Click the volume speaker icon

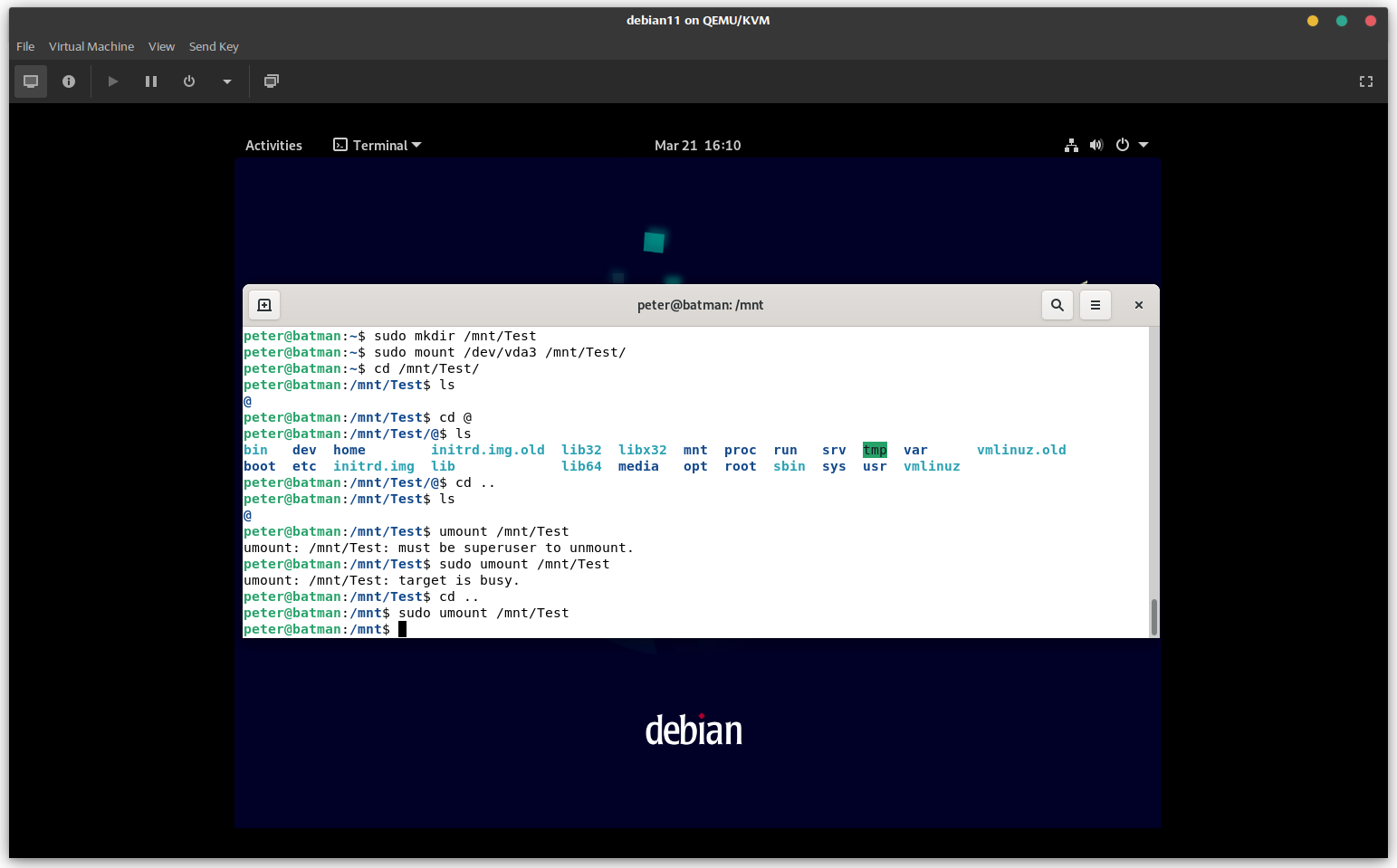[x=1096, y=145]
